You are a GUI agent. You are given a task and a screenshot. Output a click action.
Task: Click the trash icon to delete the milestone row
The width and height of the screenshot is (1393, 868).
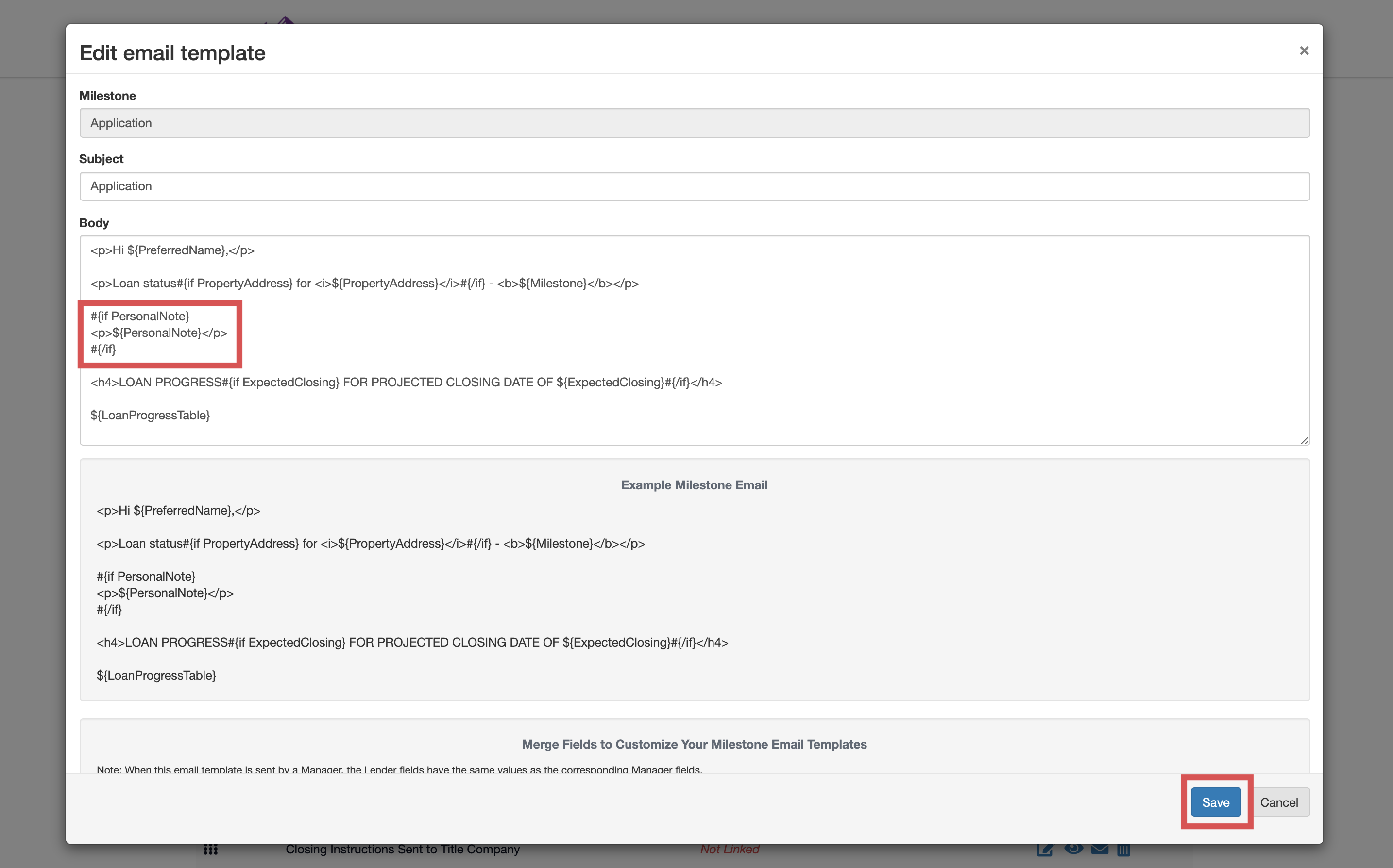point(1124,849)
